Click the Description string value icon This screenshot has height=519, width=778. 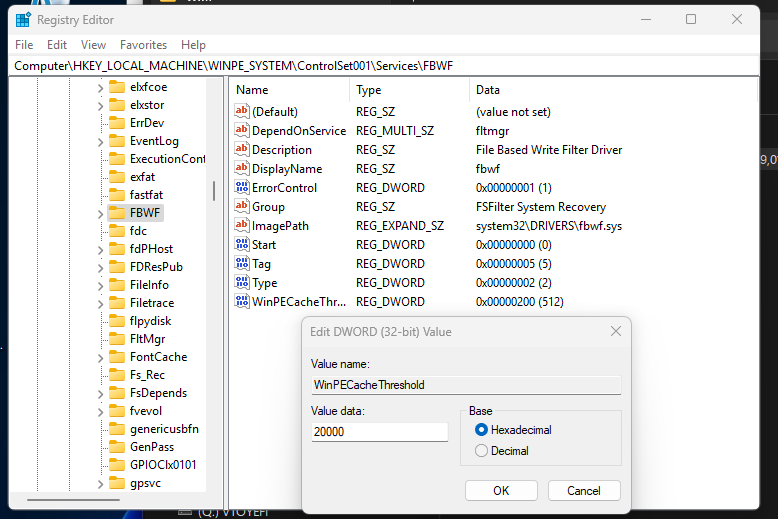[x=242, y=149]
